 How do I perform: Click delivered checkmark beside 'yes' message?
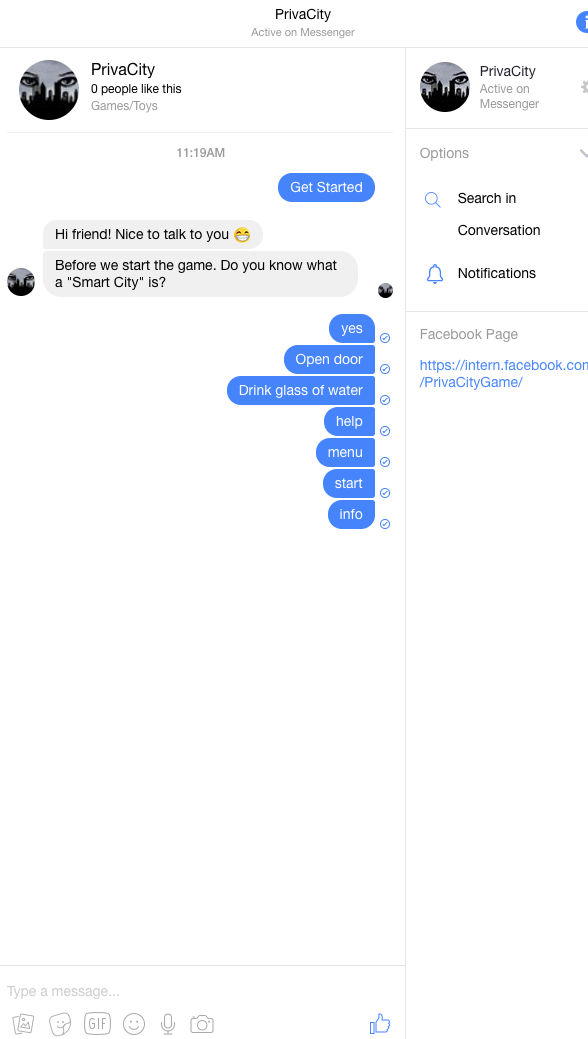click(x=385, y=338)
